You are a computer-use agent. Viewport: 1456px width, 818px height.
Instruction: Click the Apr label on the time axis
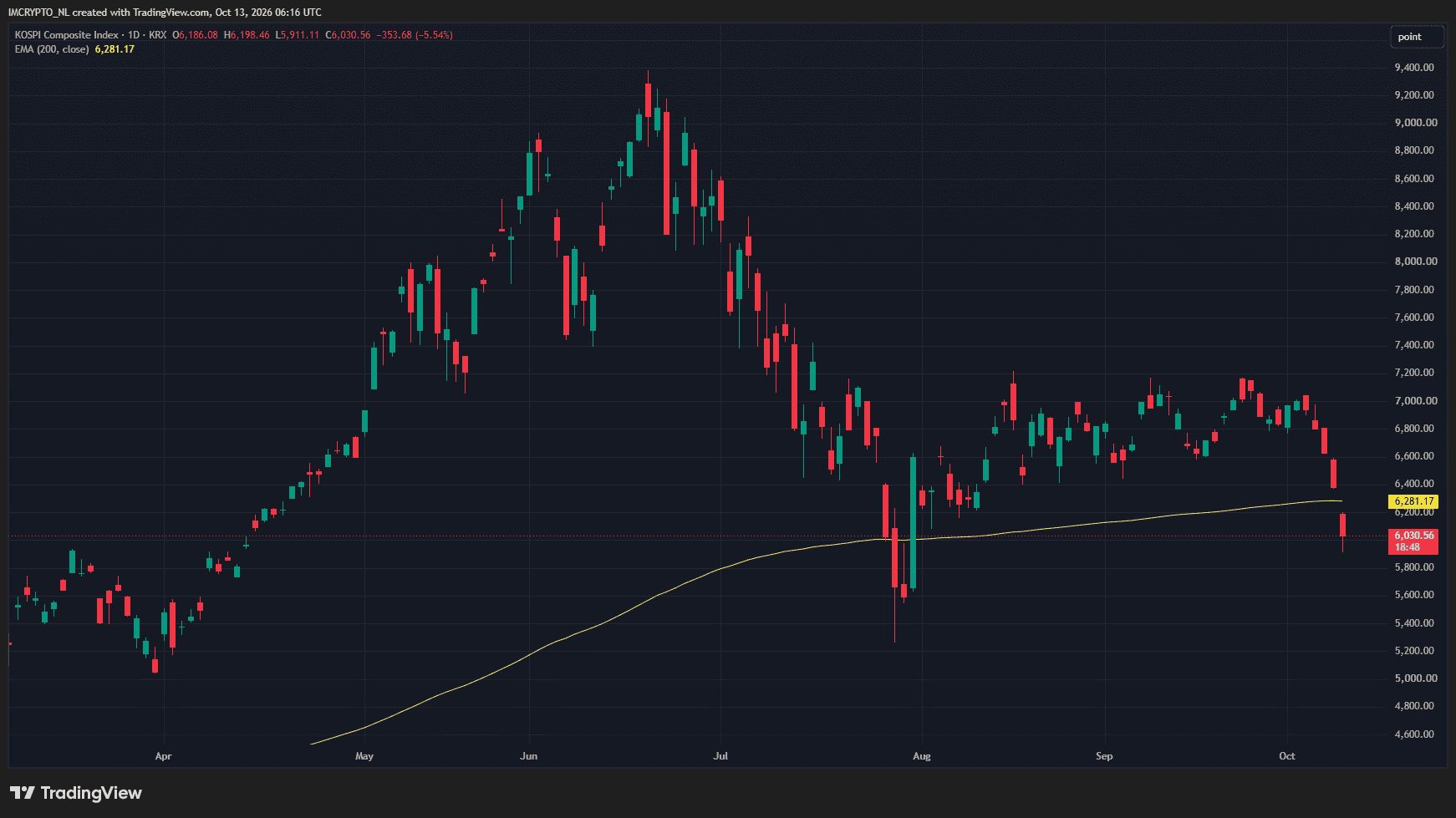pyautogui.click(x=163, y=756)
